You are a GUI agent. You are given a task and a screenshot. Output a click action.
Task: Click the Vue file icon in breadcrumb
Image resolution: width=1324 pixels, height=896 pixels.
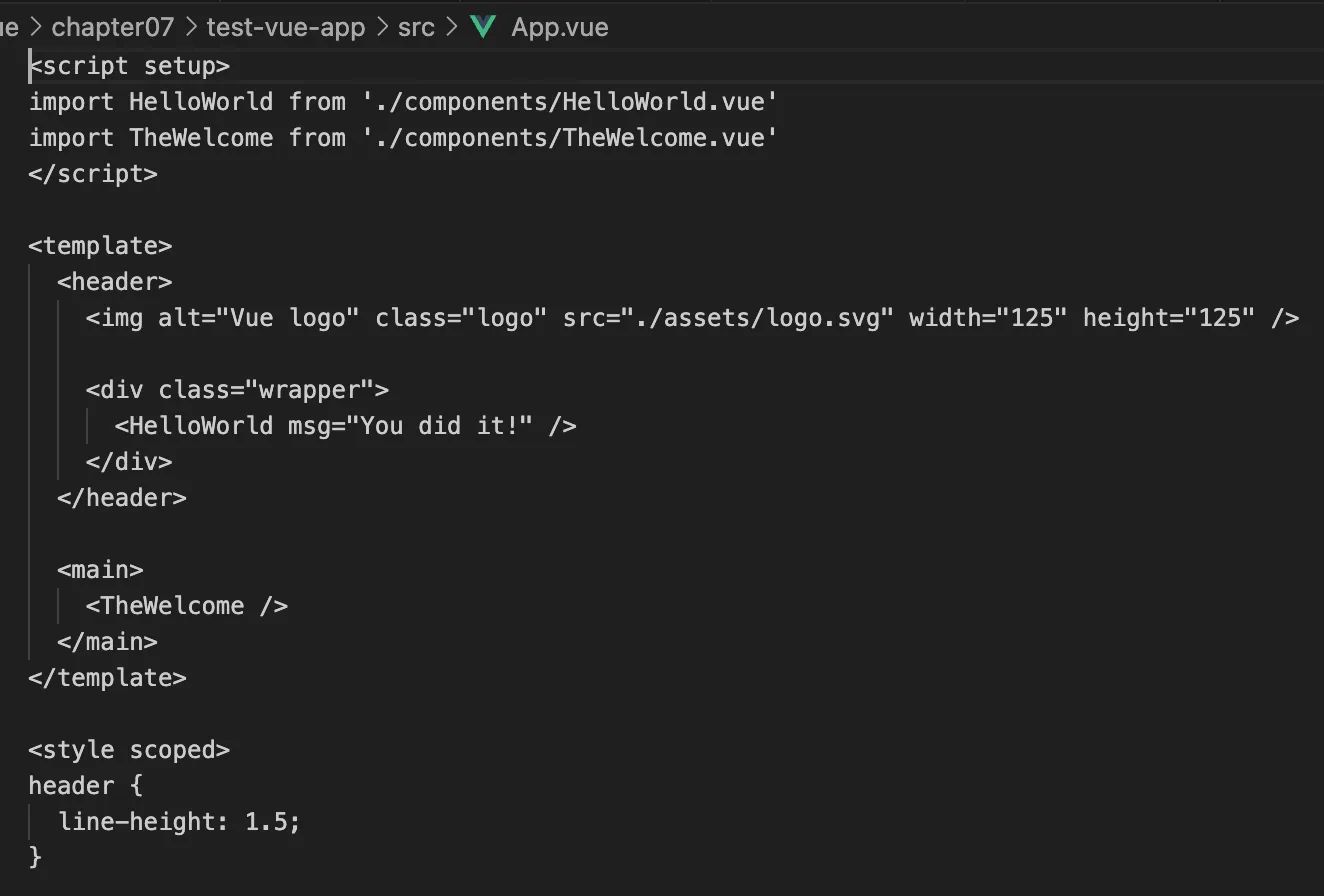[484, 27]
